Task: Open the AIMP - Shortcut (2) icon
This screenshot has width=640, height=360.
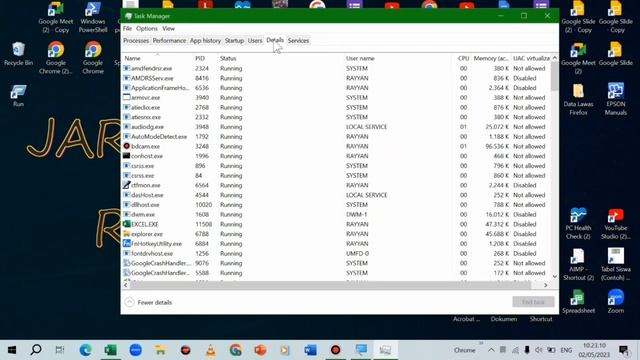Action: coord(578,264)
